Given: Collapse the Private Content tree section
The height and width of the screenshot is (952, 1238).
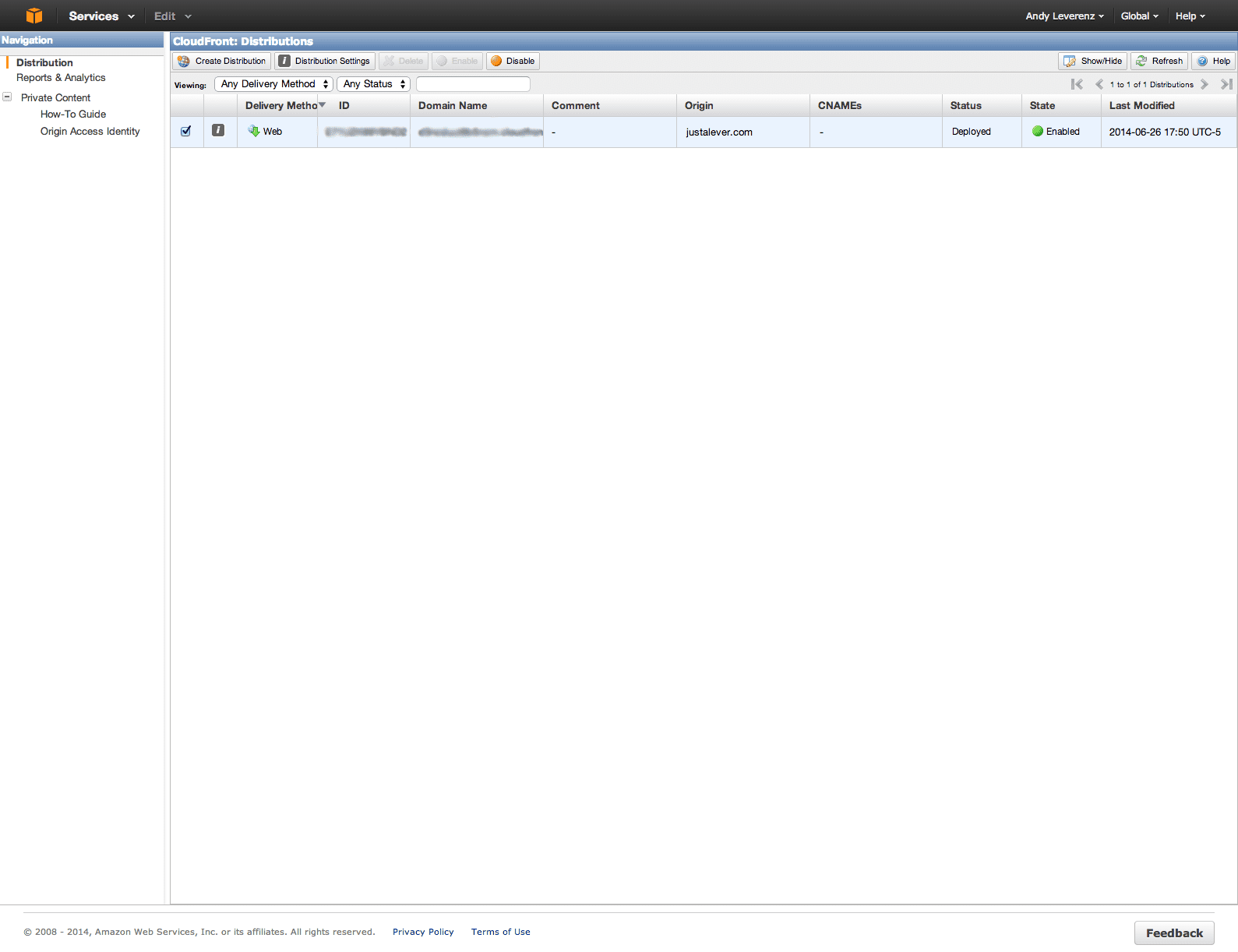Looking at the screenshot, I should click(x=7, y=97).
